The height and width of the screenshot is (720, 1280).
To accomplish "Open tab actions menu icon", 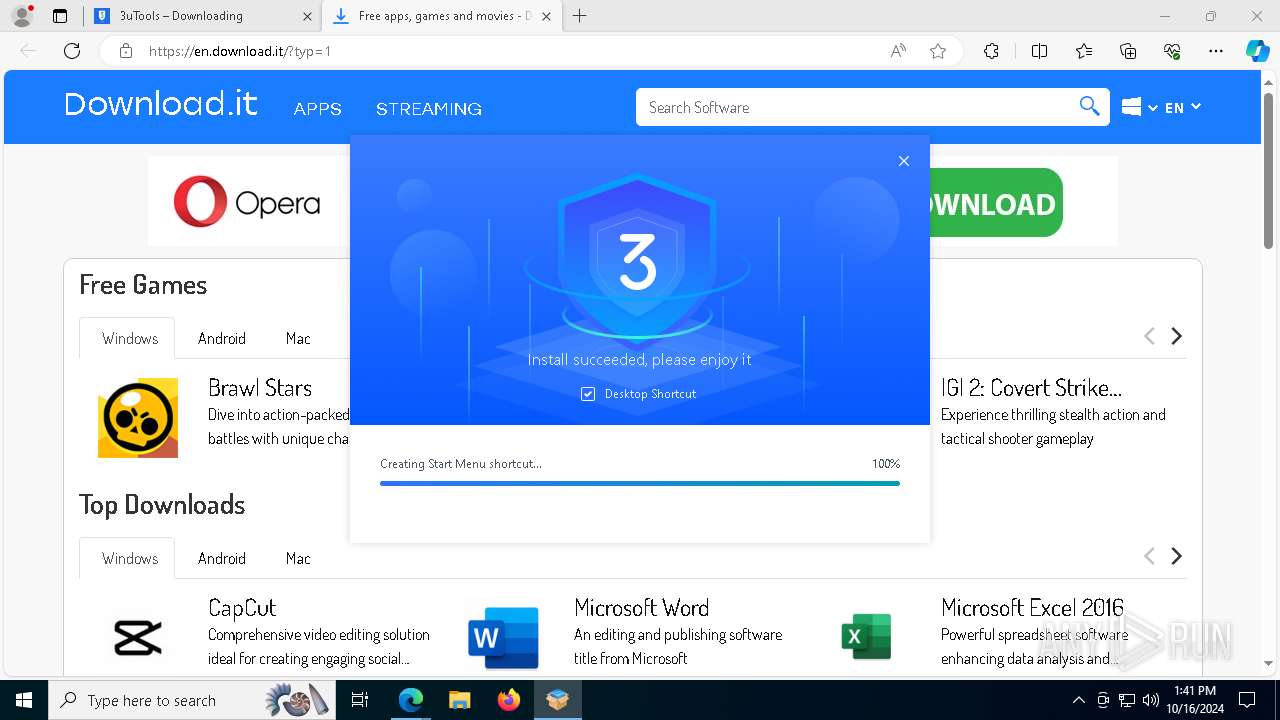I will [60, 16].
